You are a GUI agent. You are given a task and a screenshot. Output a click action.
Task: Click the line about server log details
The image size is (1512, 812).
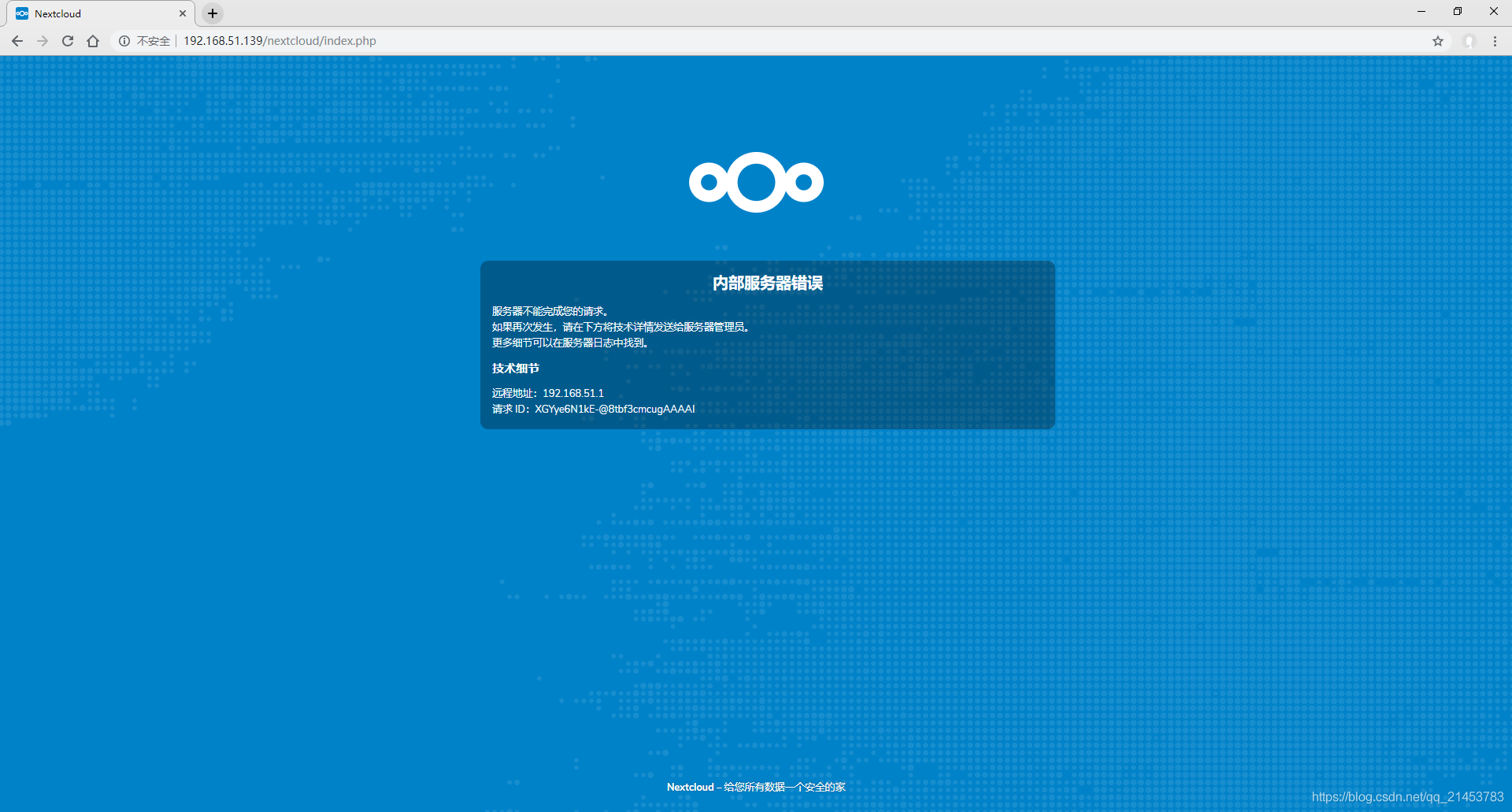point(570,343)
